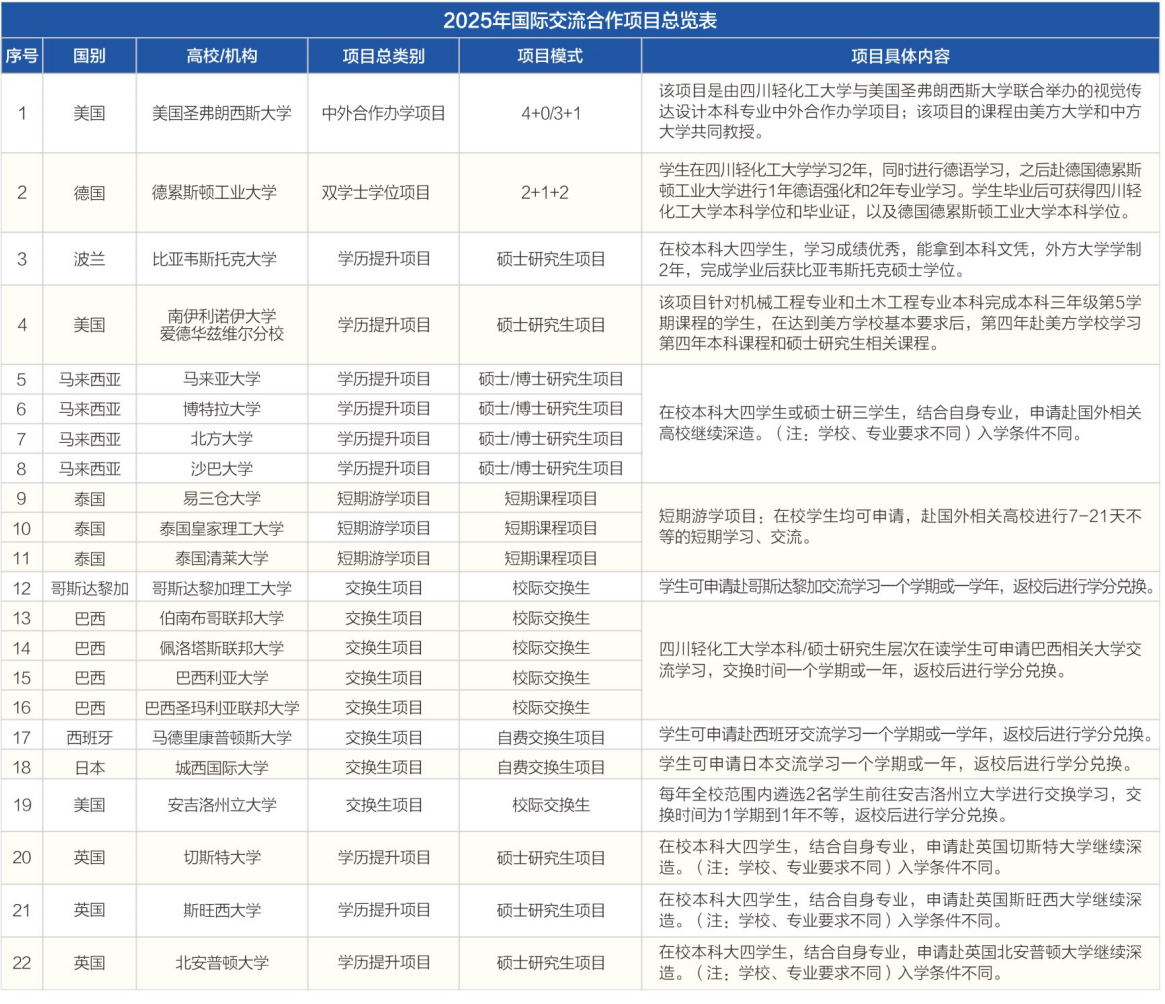Click the 比亚韦斯托克大学 cell

click(x=222, y=259)
